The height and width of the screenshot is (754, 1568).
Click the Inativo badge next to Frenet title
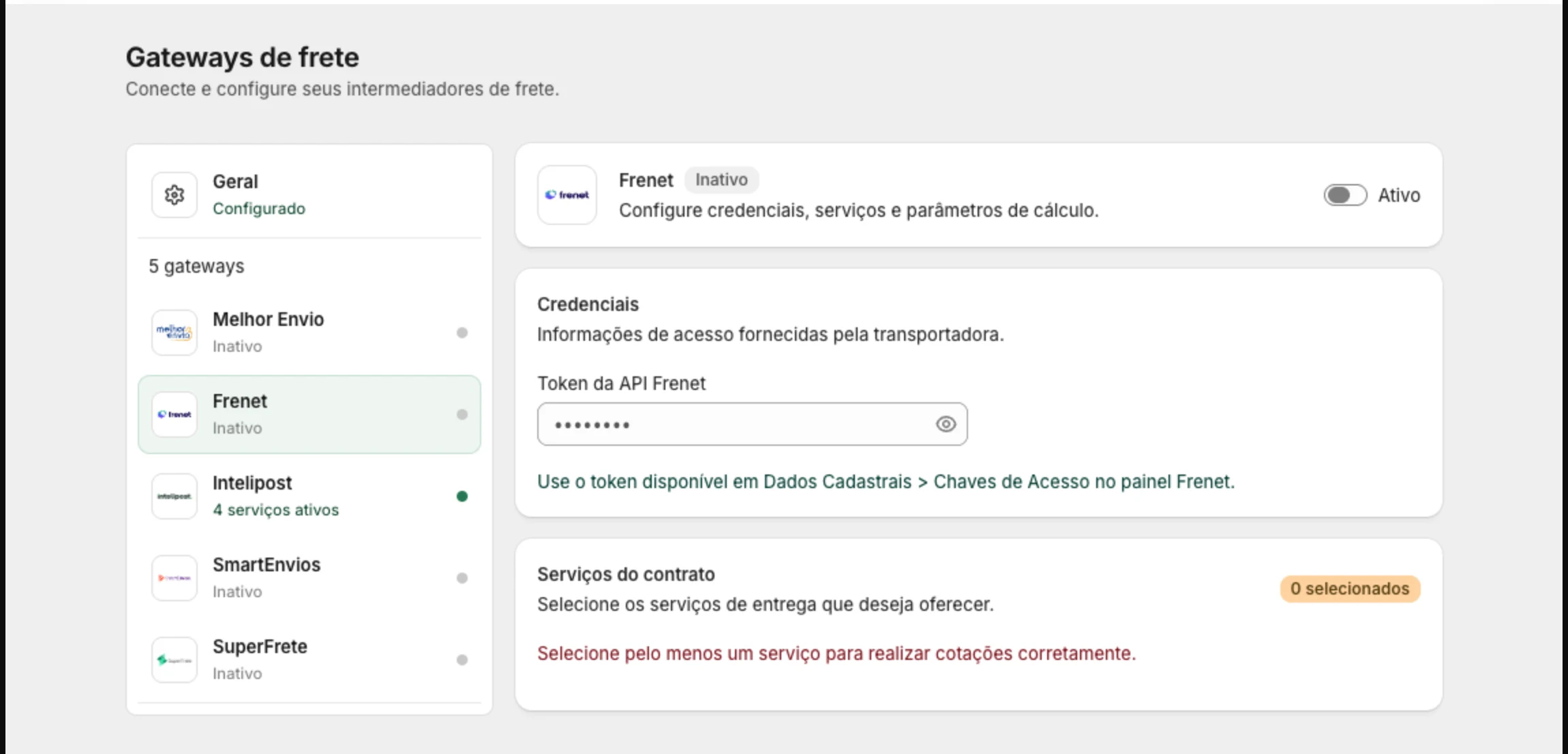point(721,180)
